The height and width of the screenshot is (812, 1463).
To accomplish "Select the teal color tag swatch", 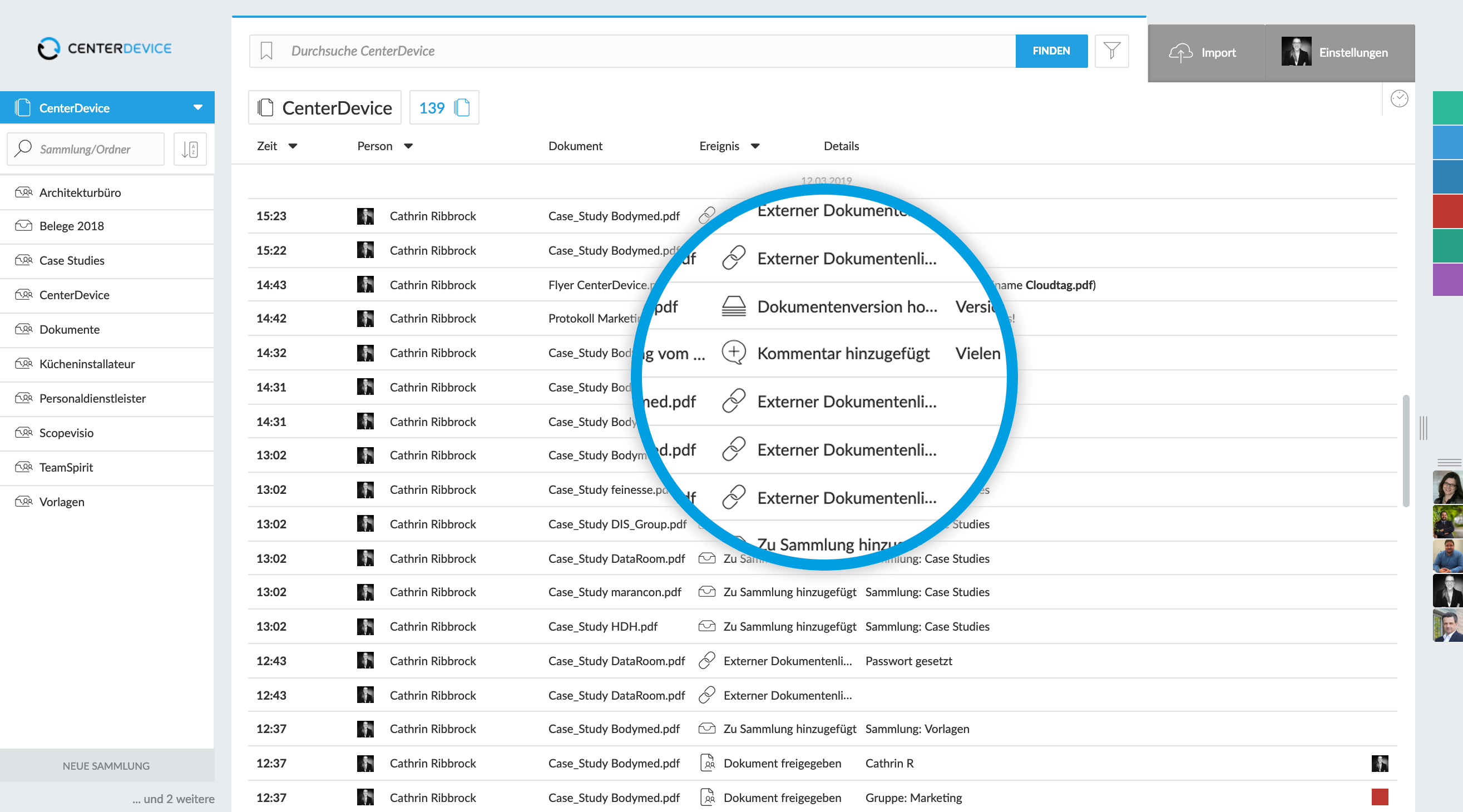I will (1447, 107).
